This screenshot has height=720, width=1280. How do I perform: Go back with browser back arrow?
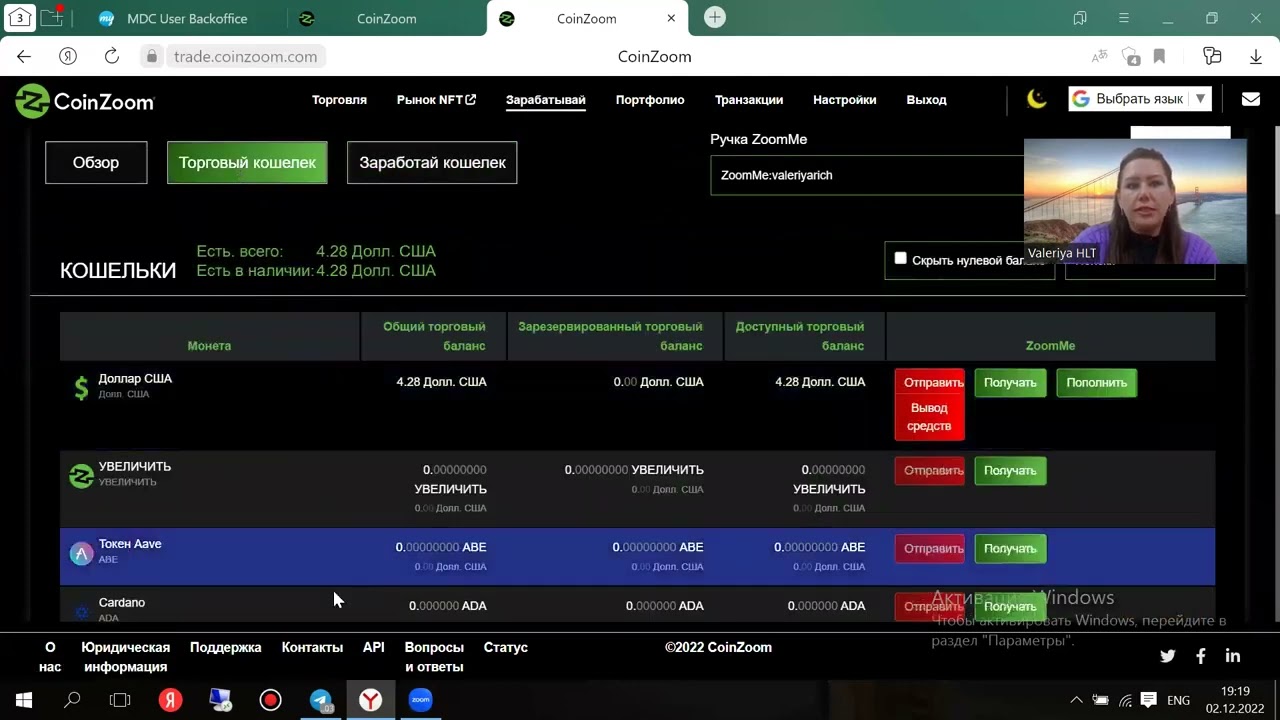pos(24,57)
